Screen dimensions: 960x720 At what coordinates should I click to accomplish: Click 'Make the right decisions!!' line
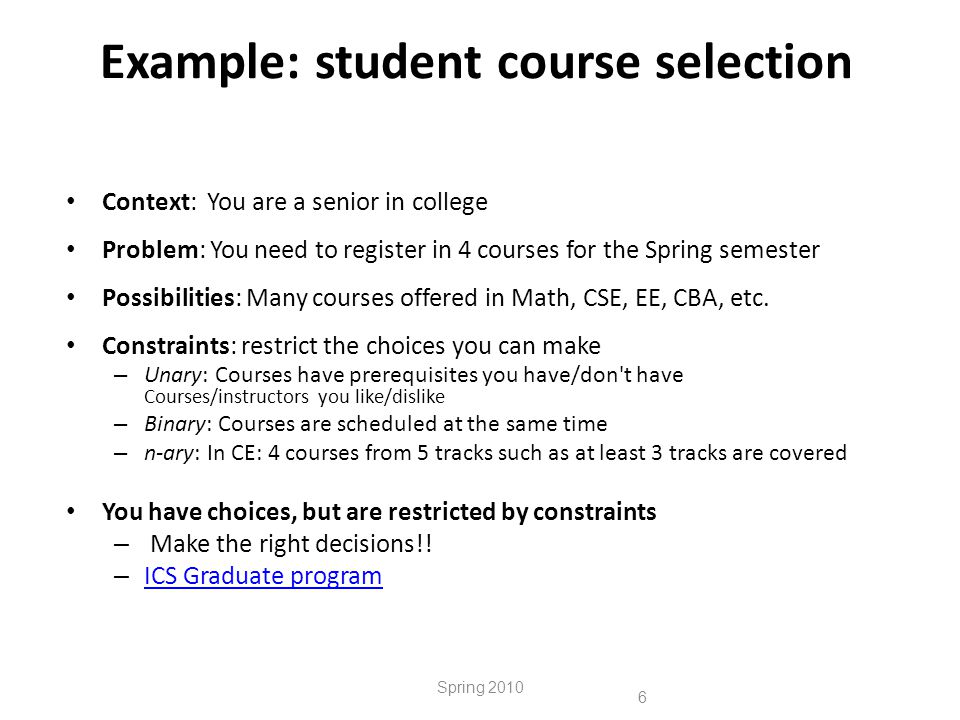click(x=291, y=544)
